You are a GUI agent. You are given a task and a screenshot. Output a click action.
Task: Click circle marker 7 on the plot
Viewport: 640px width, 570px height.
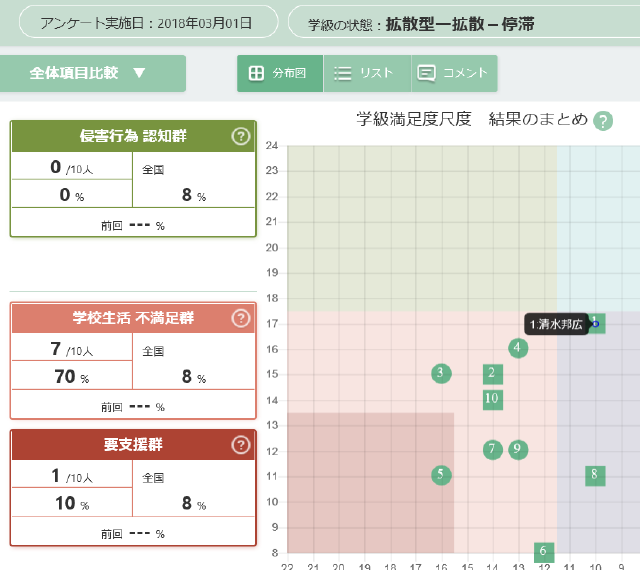coord(492,449)
